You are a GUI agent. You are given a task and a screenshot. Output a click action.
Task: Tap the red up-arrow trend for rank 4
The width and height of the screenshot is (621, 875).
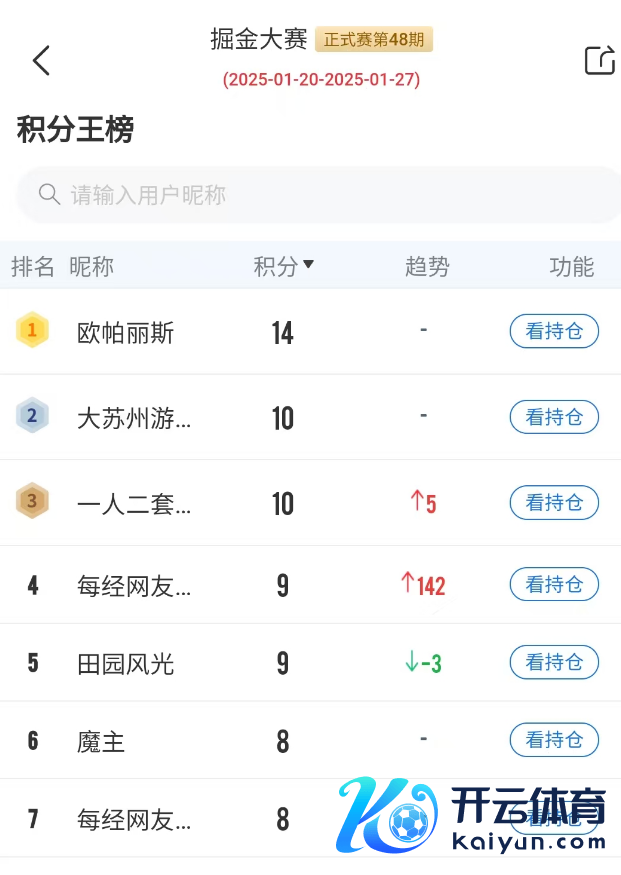[407, 584]
